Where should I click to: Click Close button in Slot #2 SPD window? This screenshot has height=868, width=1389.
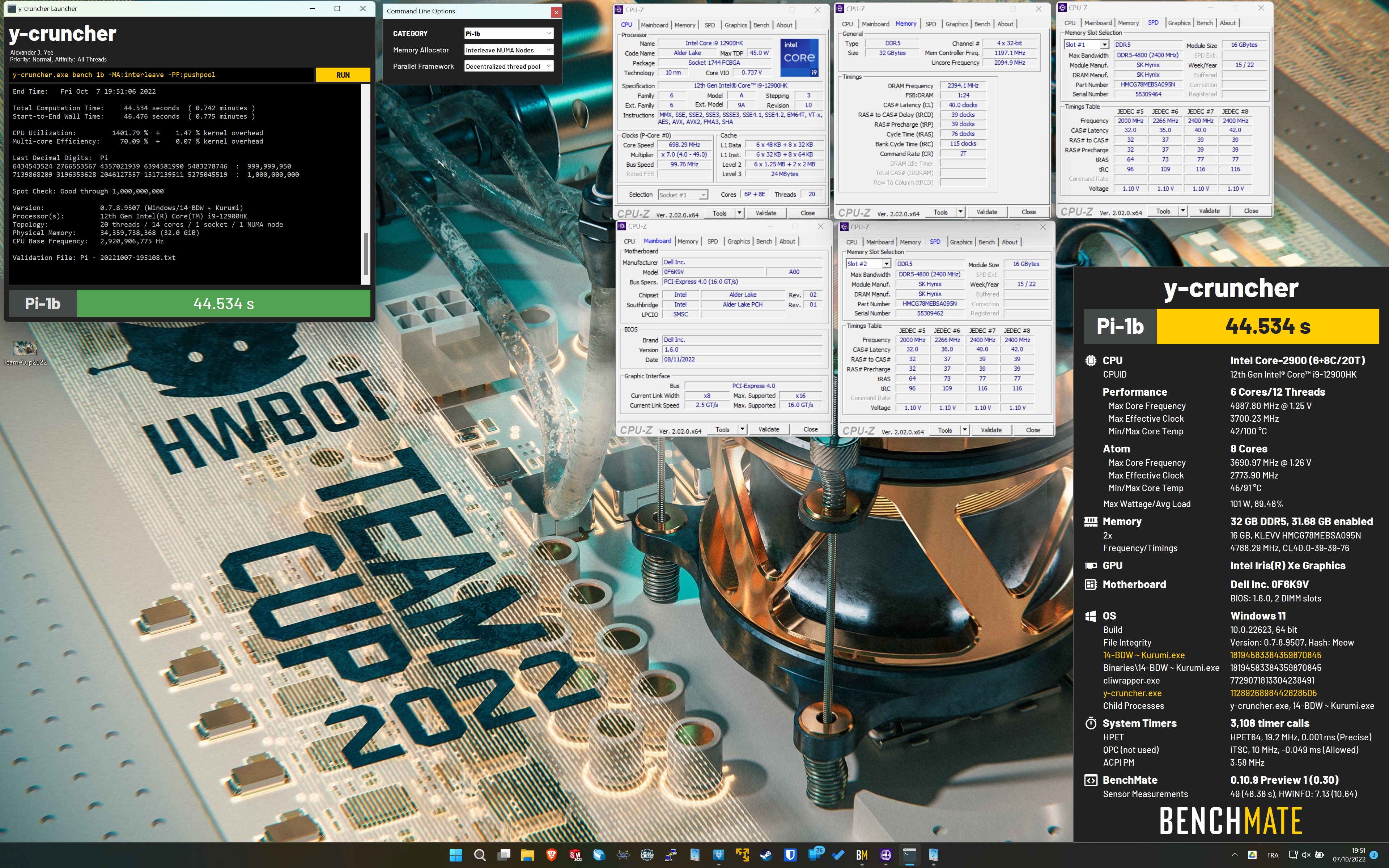pyautogui.click(x=1033, y=430)
